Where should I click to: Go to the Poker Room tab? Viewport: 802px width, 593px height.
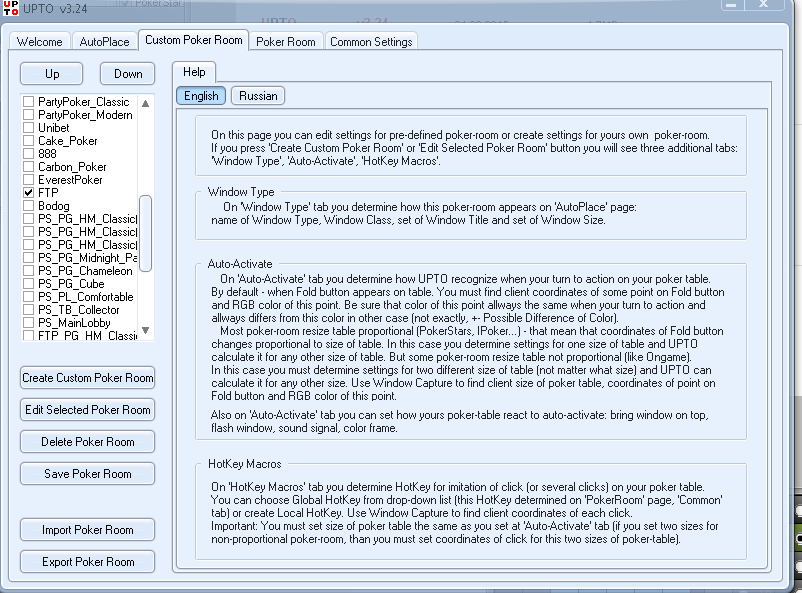pyautogui.click(x=286, y=41)
